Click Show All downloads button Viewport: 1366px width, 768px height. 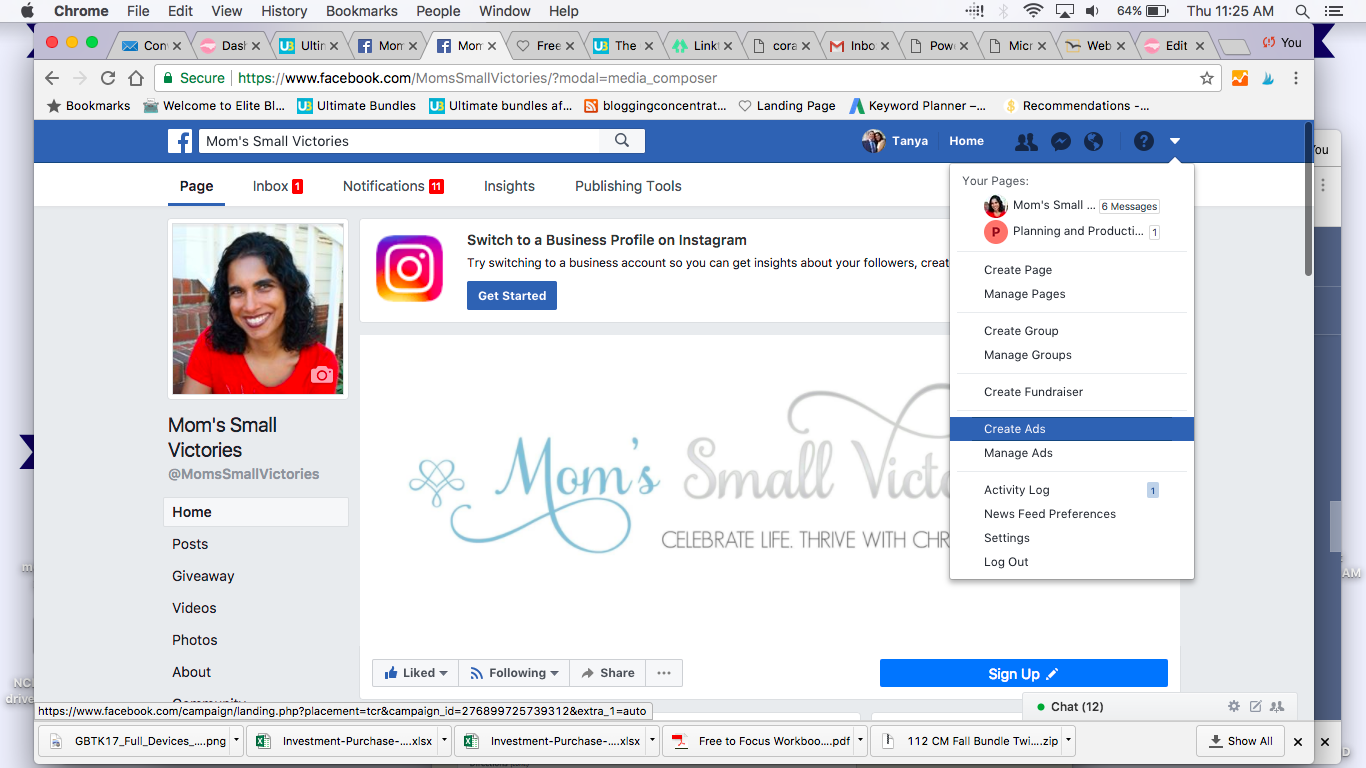click(1240, 741)
